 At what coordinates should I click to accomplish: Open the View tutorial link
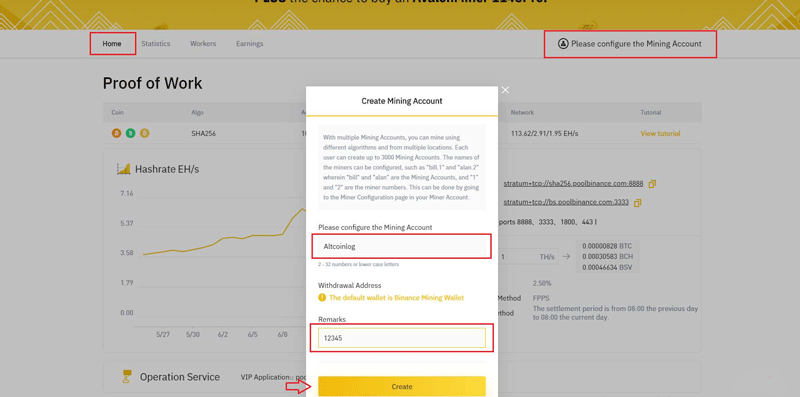pos(660,134)
